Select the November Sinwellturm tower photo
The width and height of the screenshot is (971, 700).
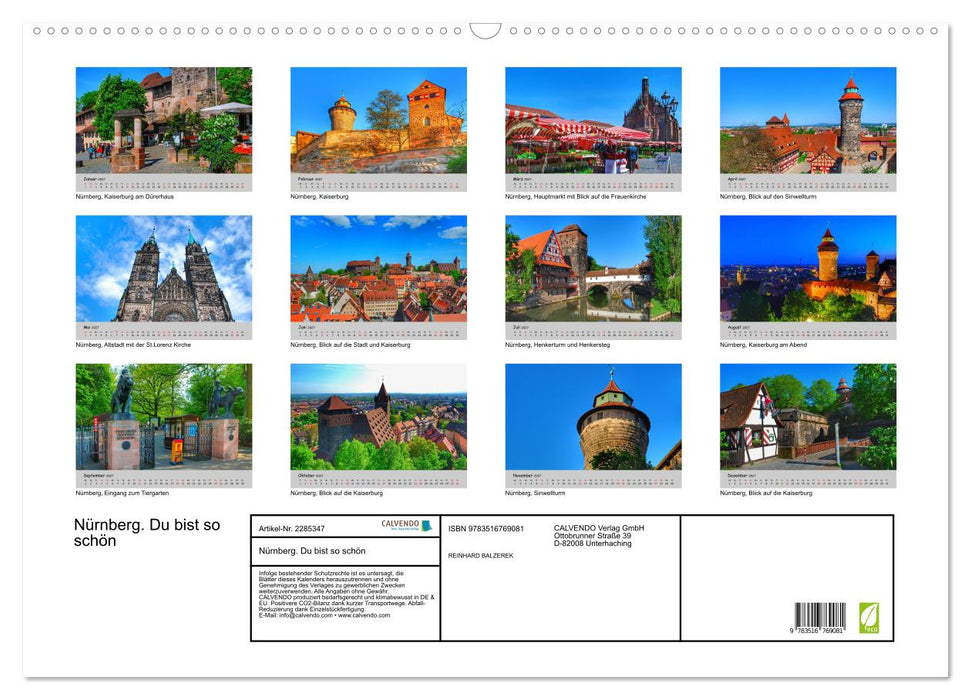coord(593,417)
